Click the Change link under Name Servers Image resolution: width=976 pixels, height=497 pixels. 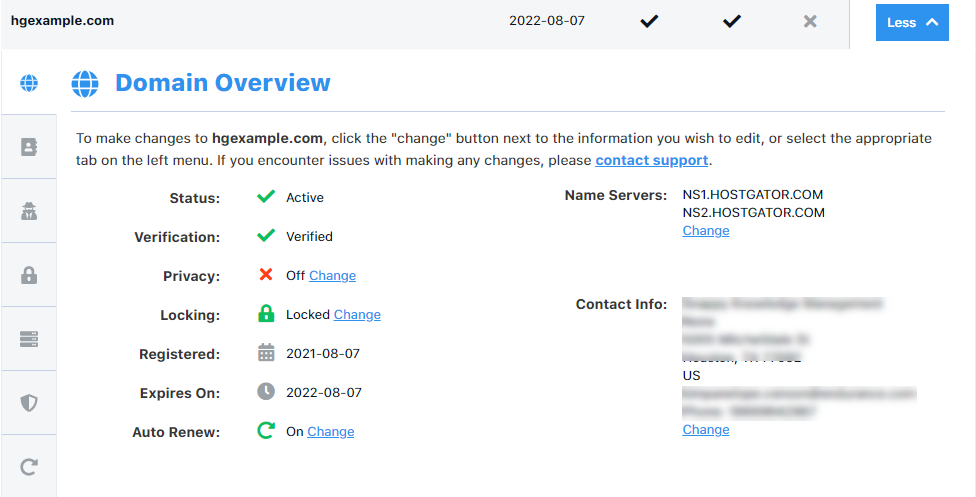point(706,230)
